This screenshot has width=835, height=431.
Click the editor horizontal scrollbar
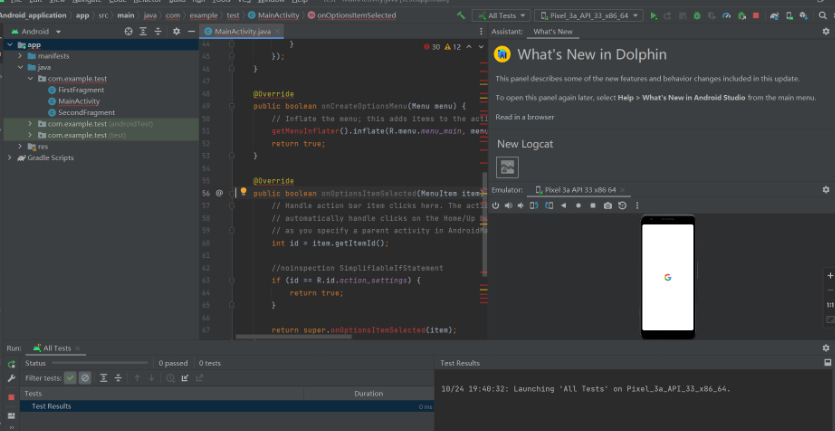(293, 337)
